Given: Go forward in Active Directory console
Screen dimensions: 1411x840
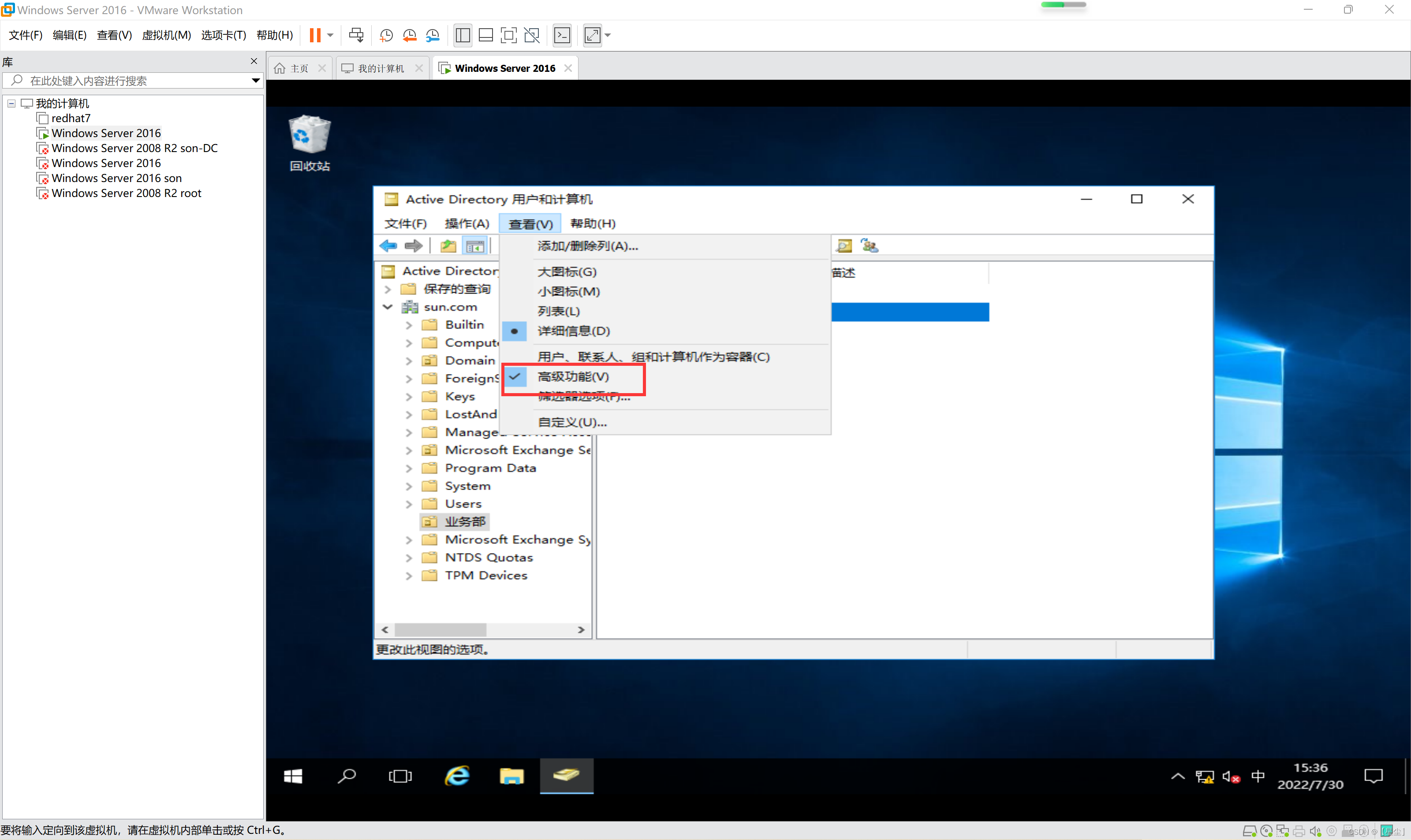Looking at the screenshot, I should pyautogui.click(x=414, y=245).
